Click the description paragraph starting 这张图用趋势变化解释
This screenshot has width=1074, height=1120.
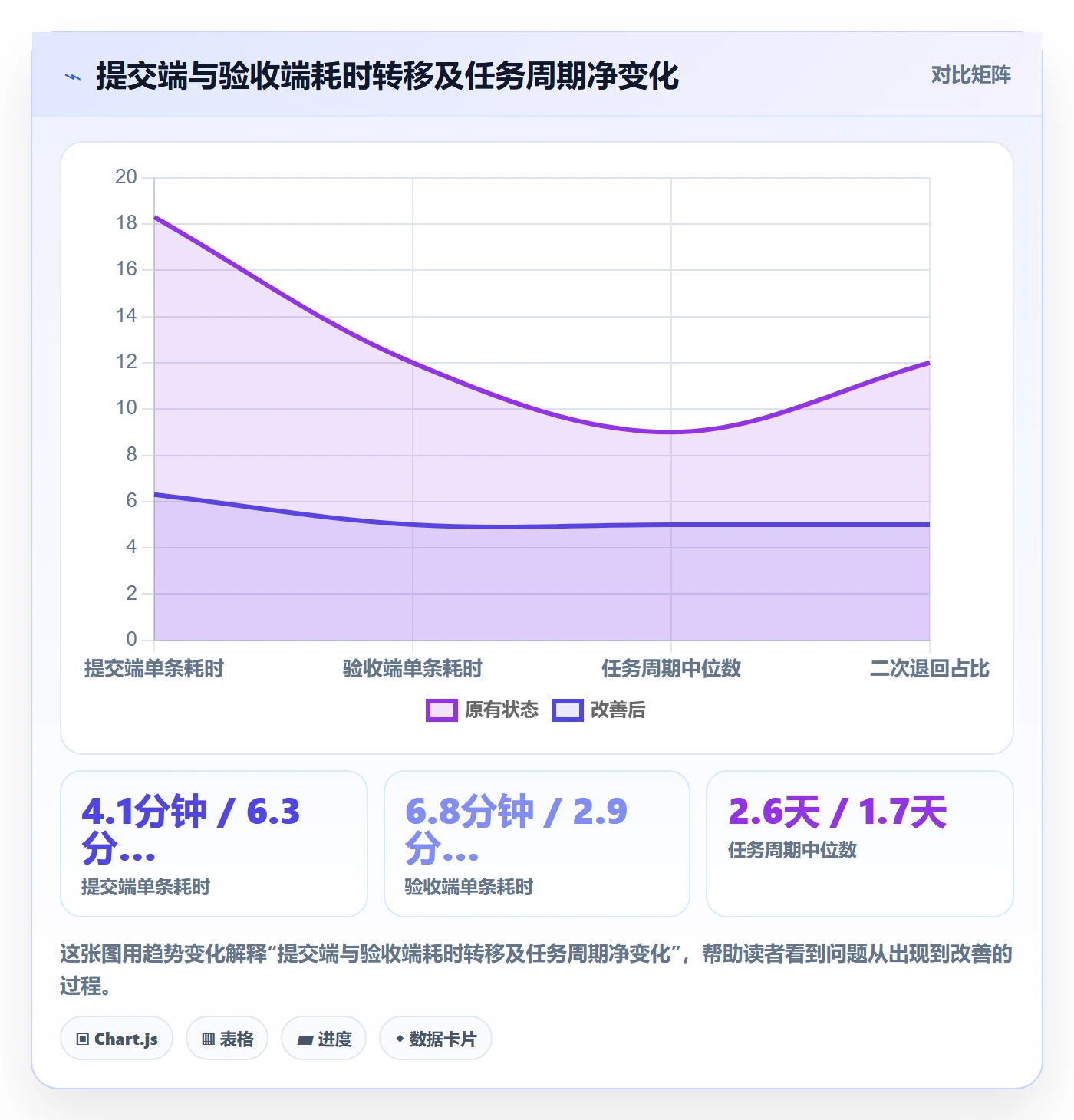[536, 969]
